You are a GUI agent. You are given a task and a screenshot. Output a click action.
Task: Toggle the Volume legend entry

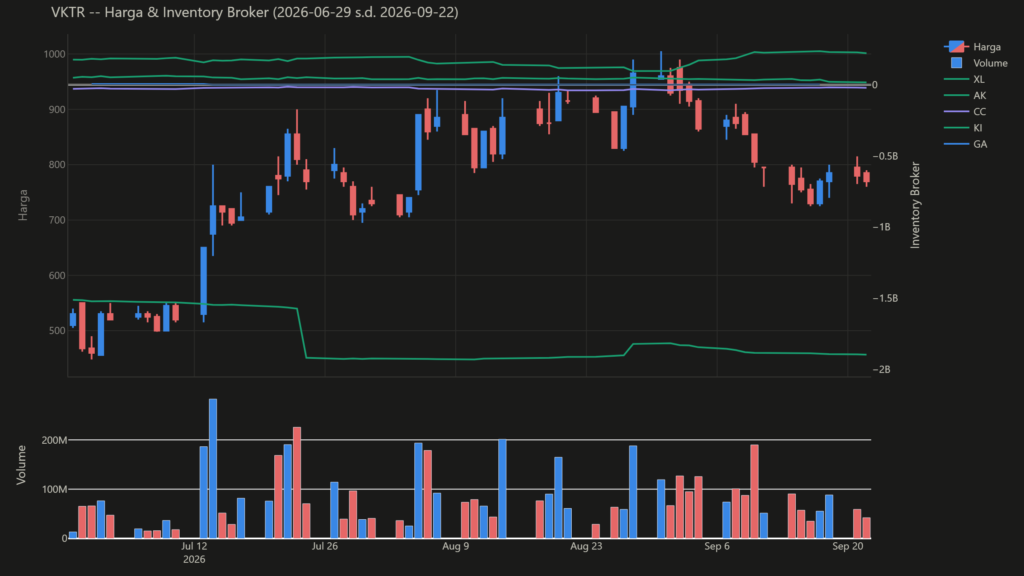(979, 63)
